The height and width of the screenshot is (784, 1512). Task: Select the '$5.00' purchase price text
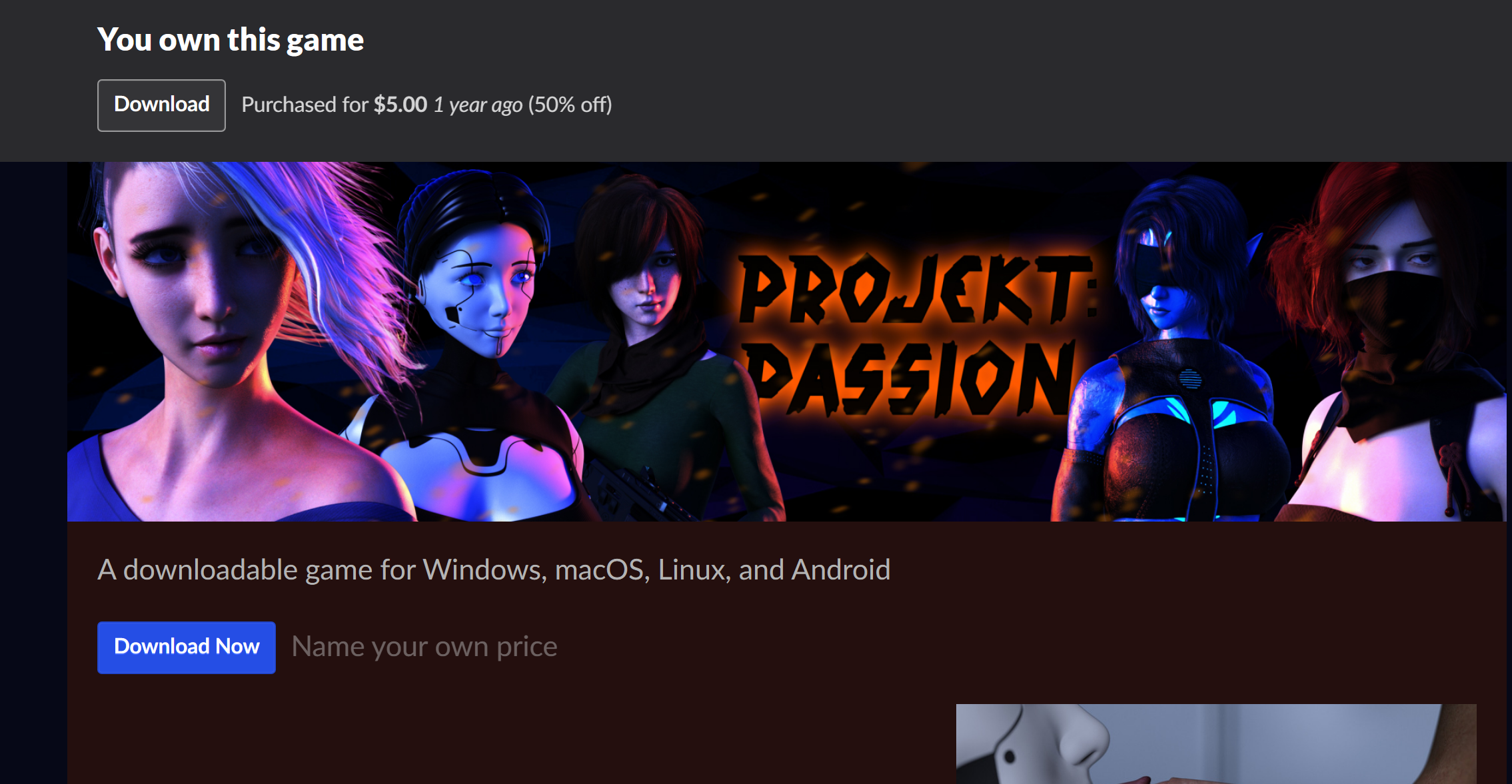400,105
